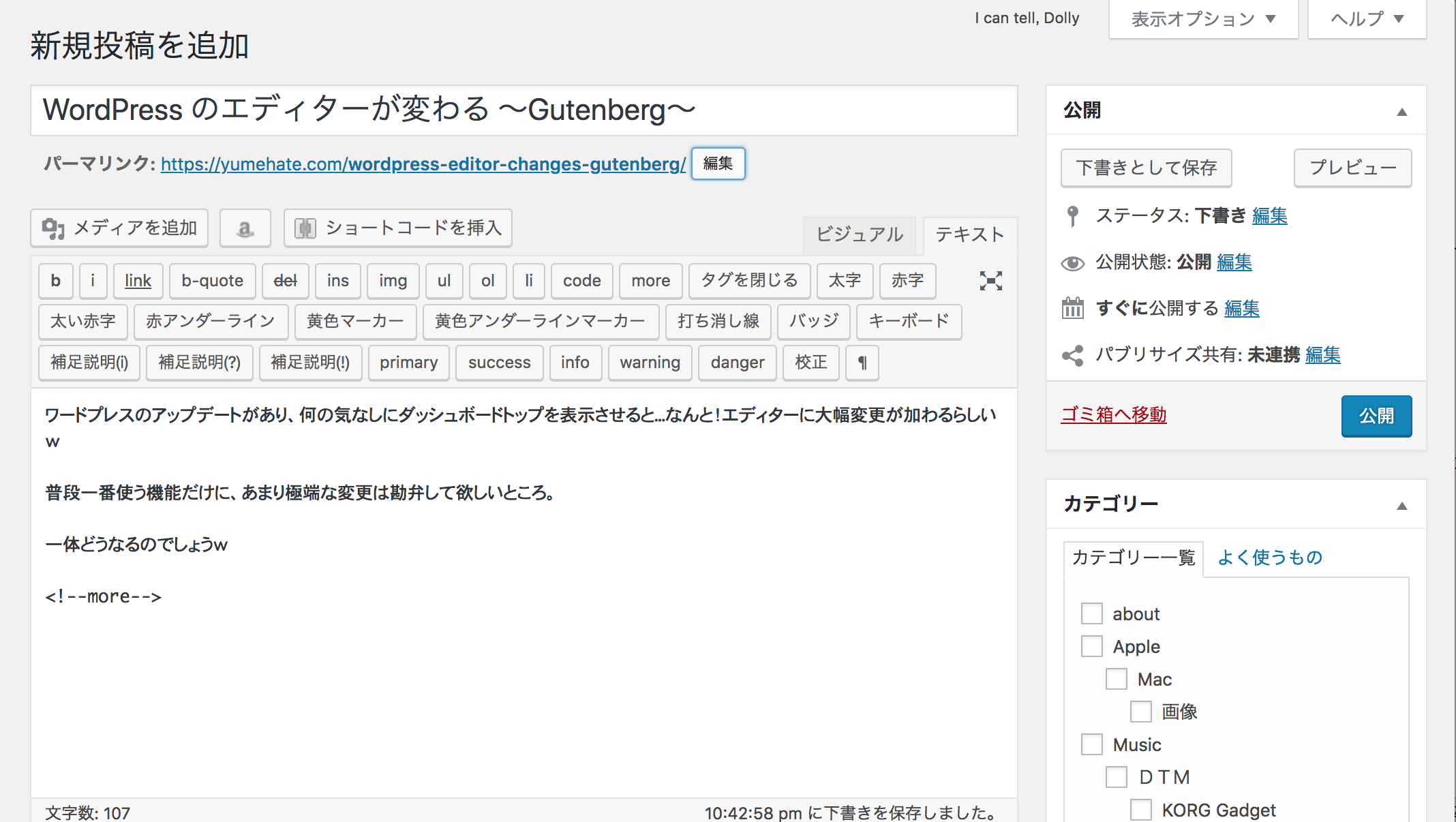Click into the post title field

pyautogui.click(x=524, y=110)
